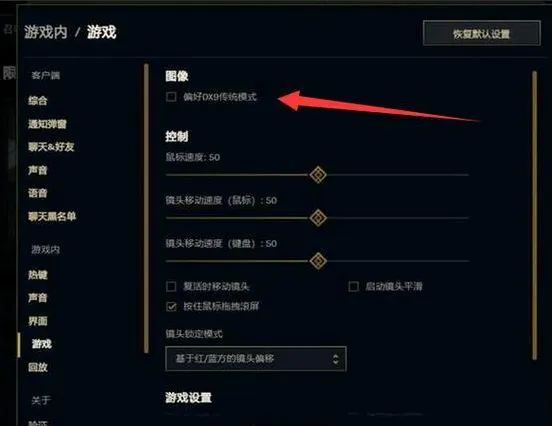Uncheck the 按住鼠标拖拽滚屏 checkbox
This screenshot has height=426, width=552.
(171, 306)
